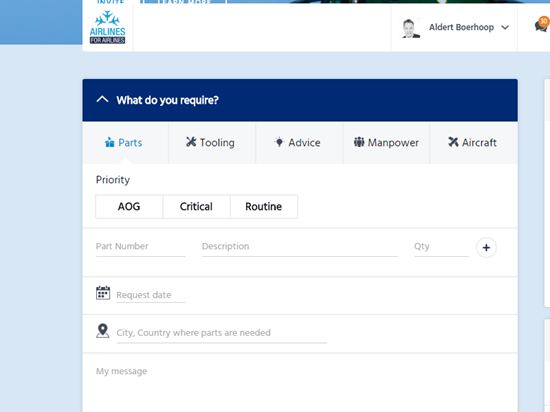
Task: Switch to the Manpower tab
Action: 386,142
